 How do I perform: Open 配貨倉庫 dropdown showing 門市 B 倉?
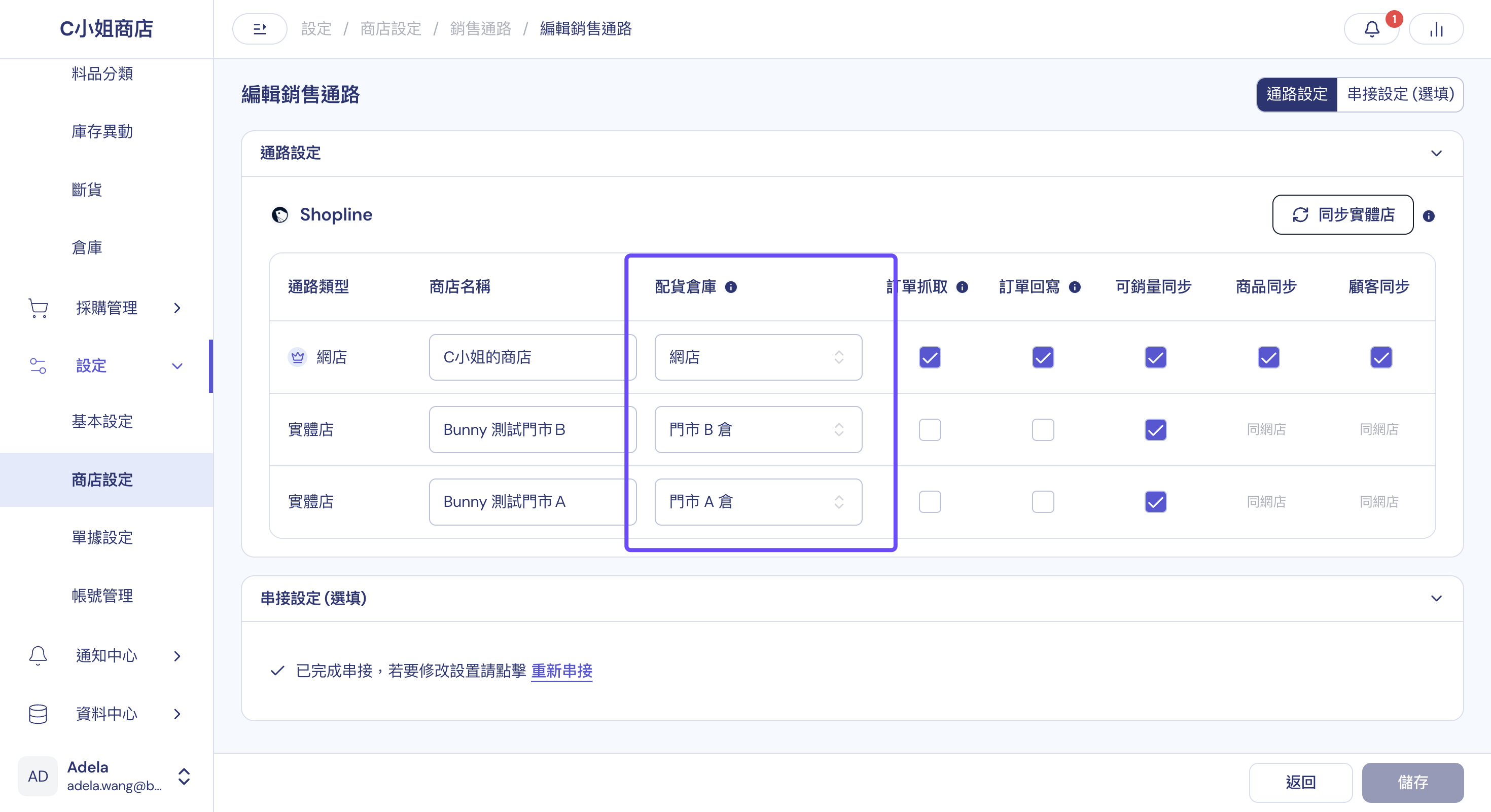(x=758, y=430)
